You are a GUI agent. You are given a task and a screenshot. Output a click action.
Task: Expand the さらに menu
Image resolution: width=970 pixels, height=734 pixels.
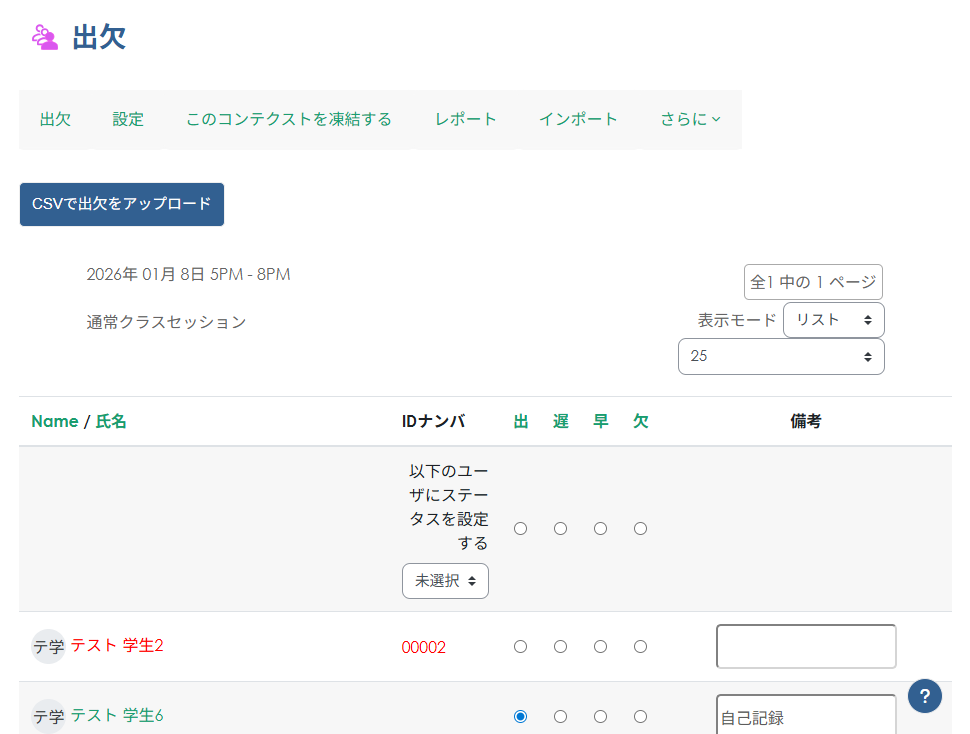click(x=690, y=119)
